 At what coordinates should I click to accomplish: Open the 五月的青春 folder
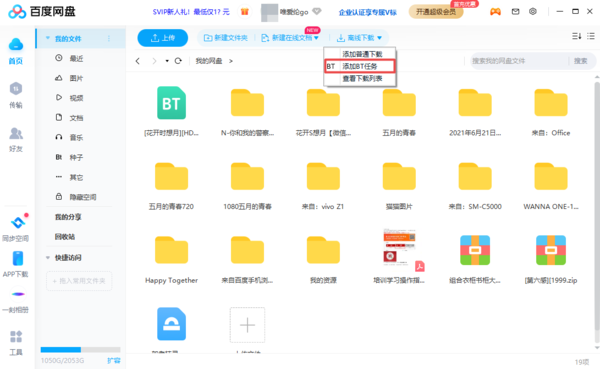coord(399,112)
